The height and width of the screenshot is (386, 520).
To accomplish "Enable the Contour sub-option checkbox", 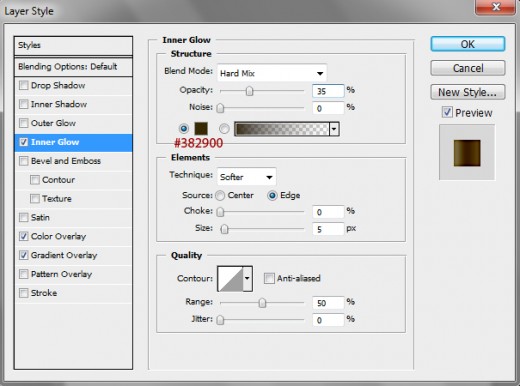I will 35,180.
